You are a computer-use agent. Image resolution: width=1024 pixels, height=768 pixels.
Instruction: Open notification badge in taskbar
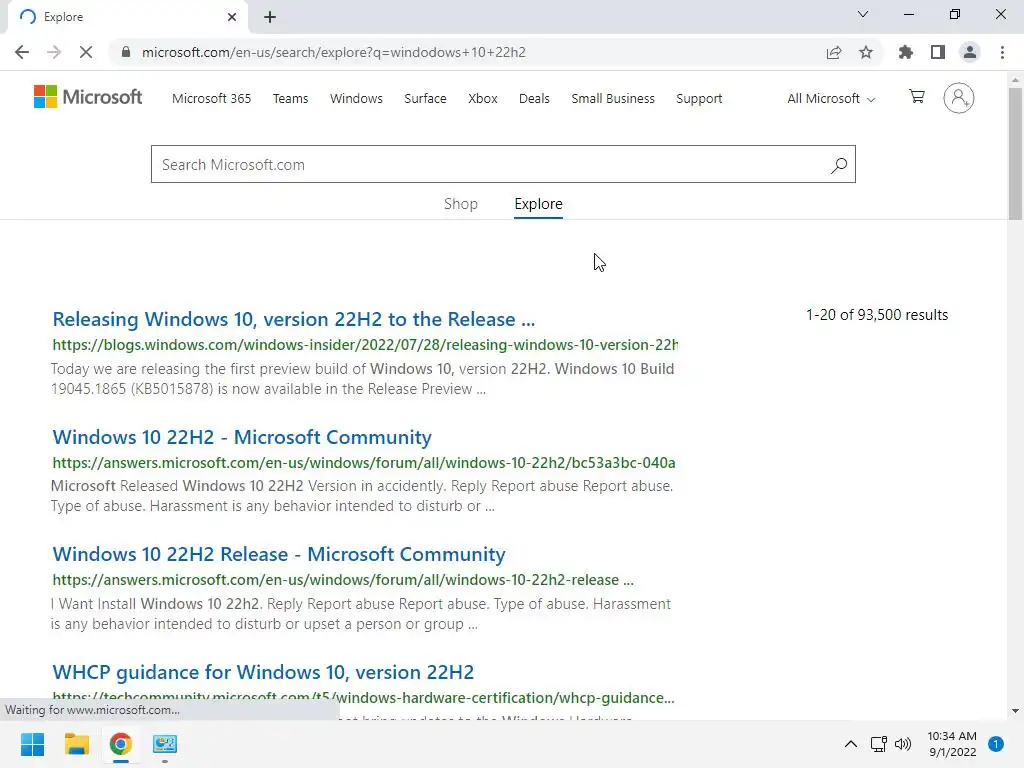[x=995, y=744]
